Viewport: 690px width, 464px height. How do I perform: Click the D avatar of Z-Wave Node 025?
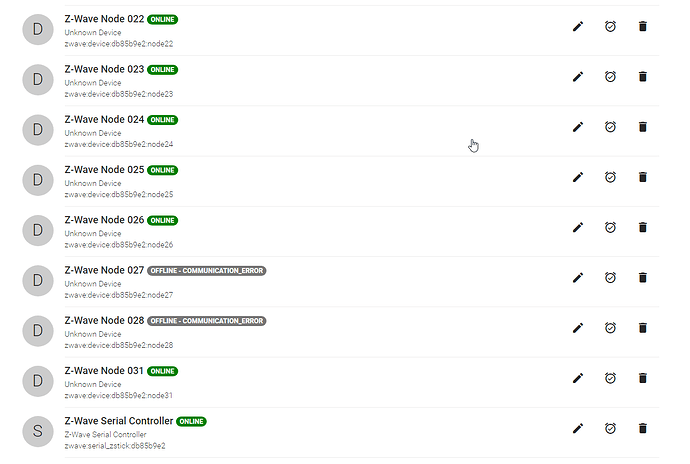click(38, 180)
